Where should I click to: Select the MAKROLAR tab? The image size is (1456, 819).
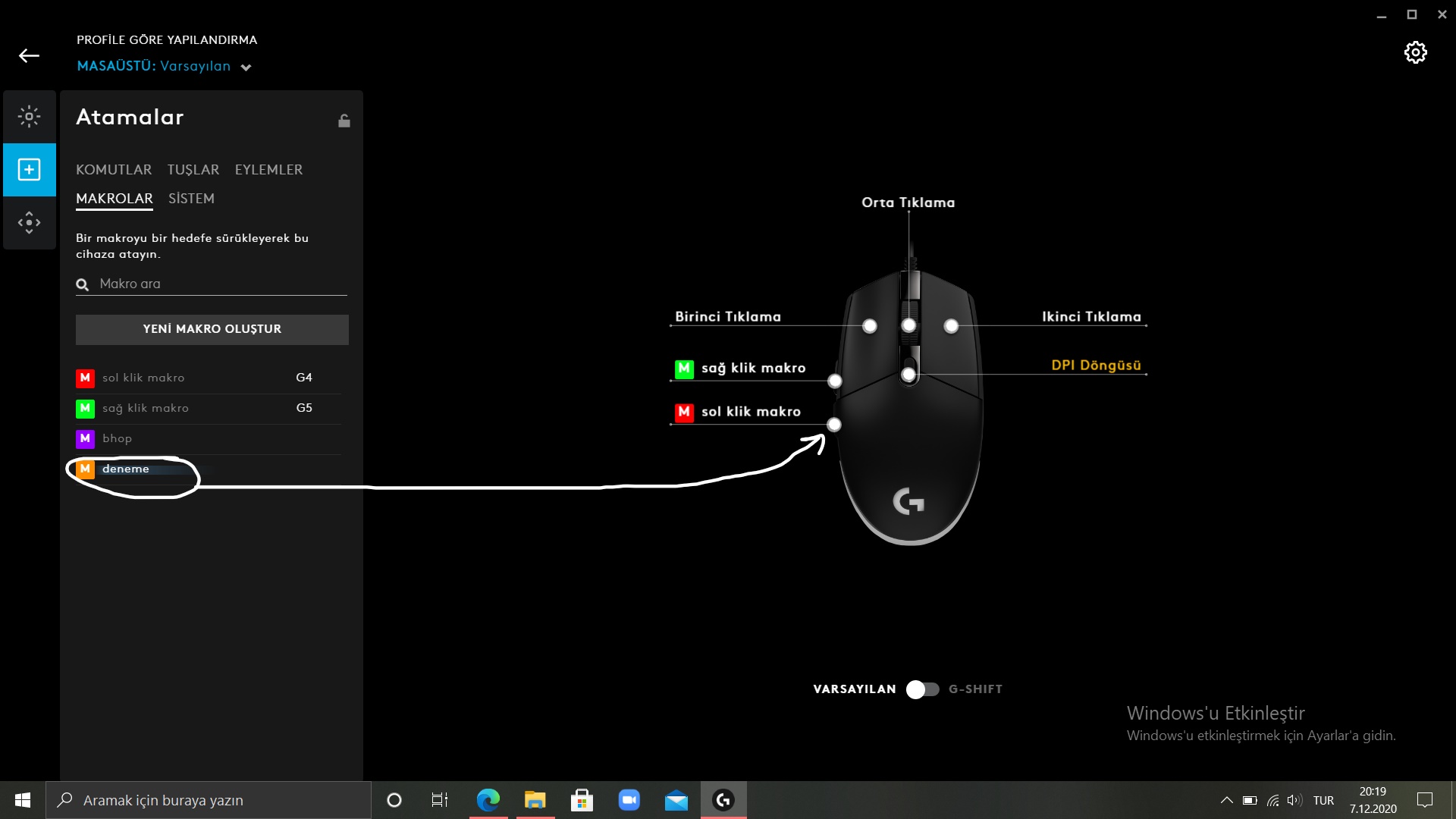tap(114, 198)
